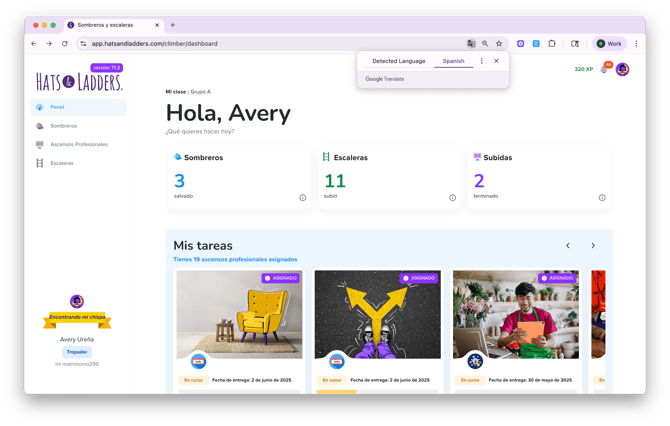Go to Ascensos Profesionales in sidebar
670x426 pixels.
point(78,144)
